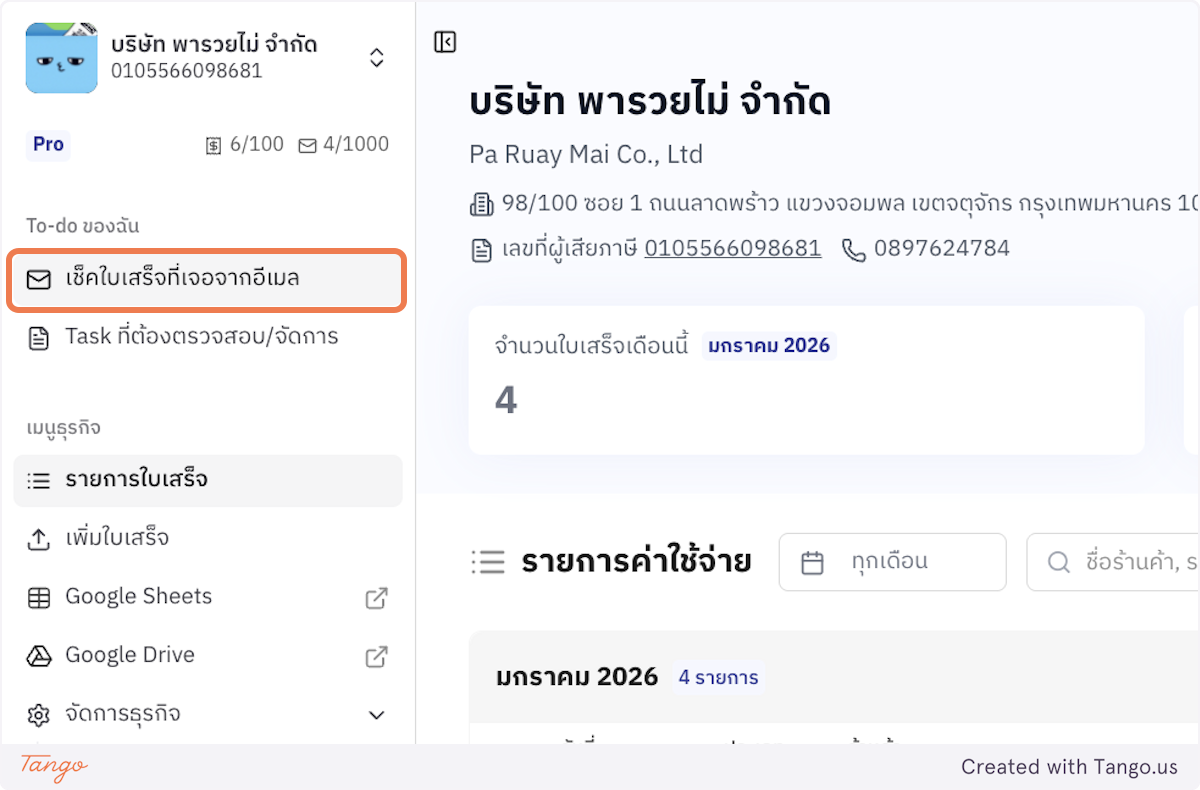Click the gear icon next to จัดการธุรกิจ

point(38,714)
